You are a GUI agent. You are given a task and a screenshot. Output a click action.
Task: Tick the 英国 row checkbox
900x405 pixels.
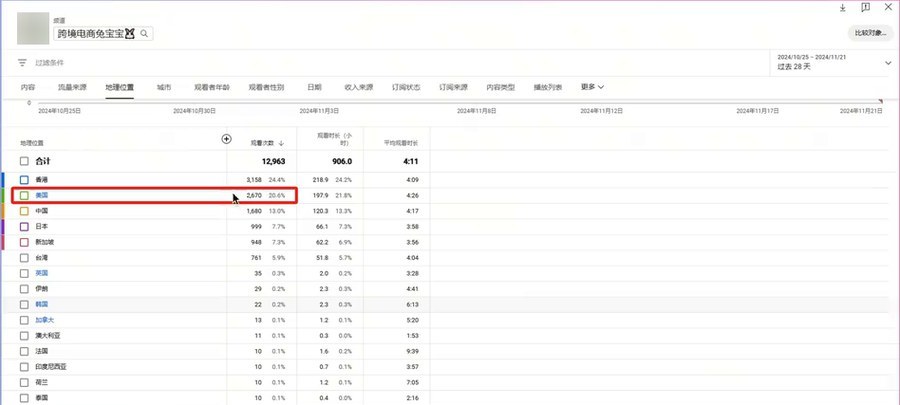click(24, 274)
